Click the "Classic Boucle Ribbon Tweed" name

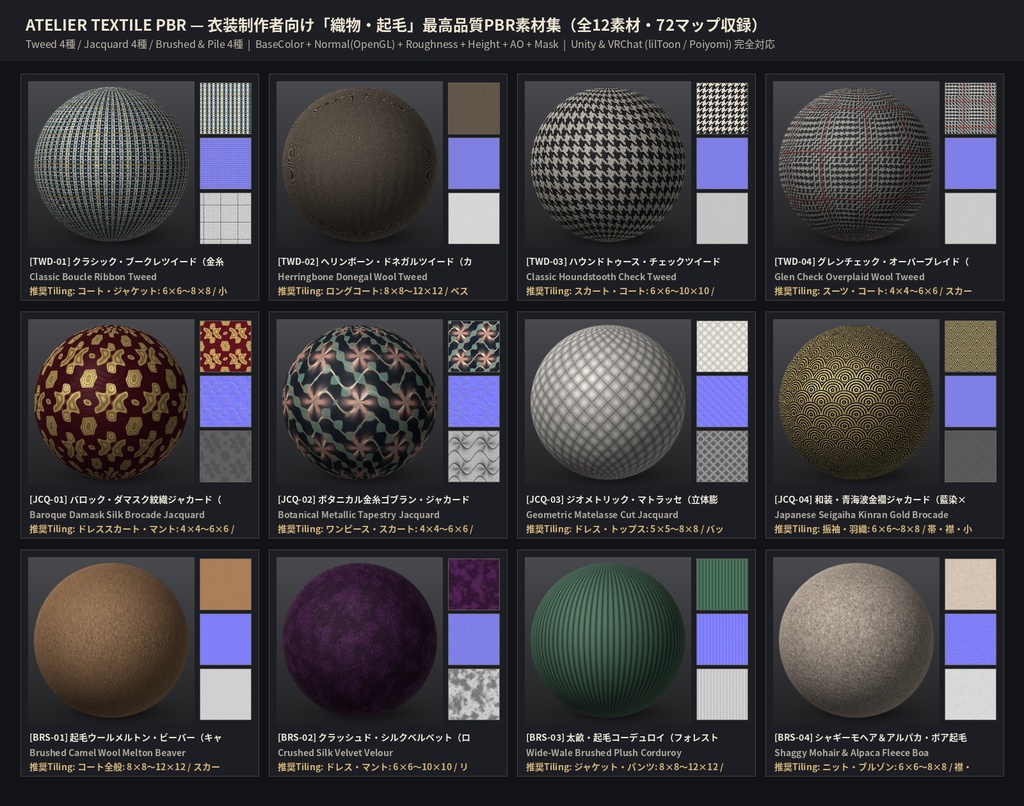[x=93, y=277]
